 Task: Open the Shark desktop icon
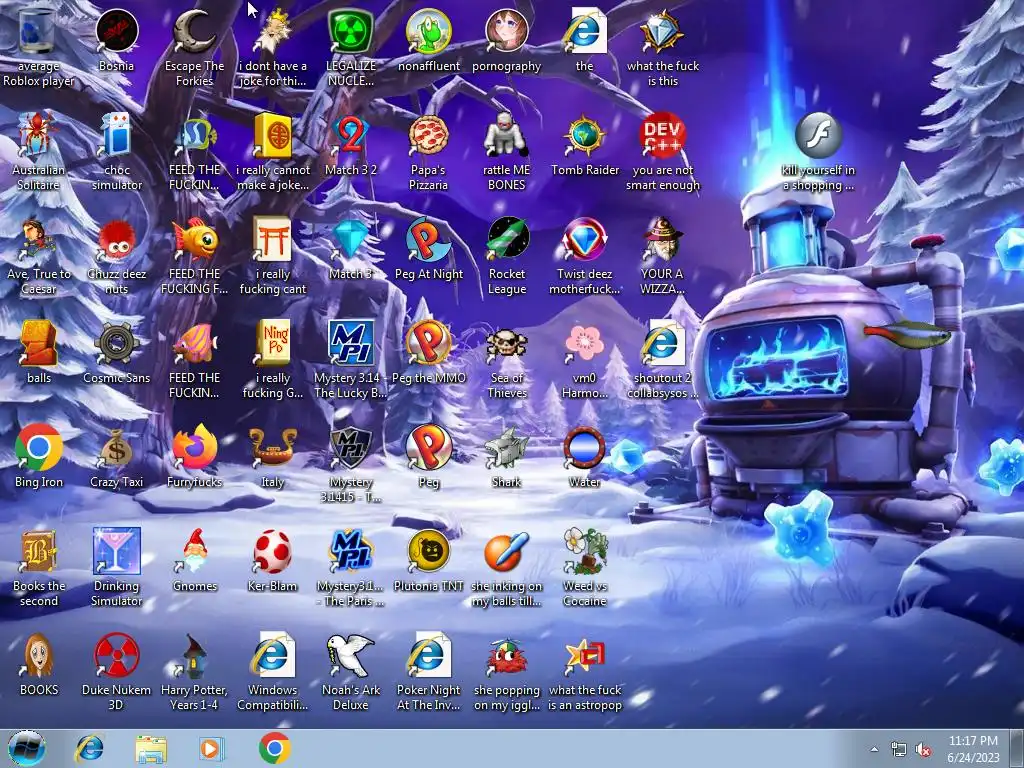point(506,447)
